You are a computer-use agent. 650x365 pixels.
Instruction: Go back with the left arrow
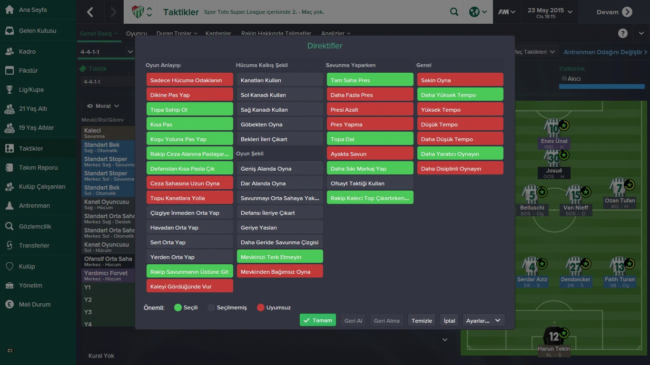(90, 12)
